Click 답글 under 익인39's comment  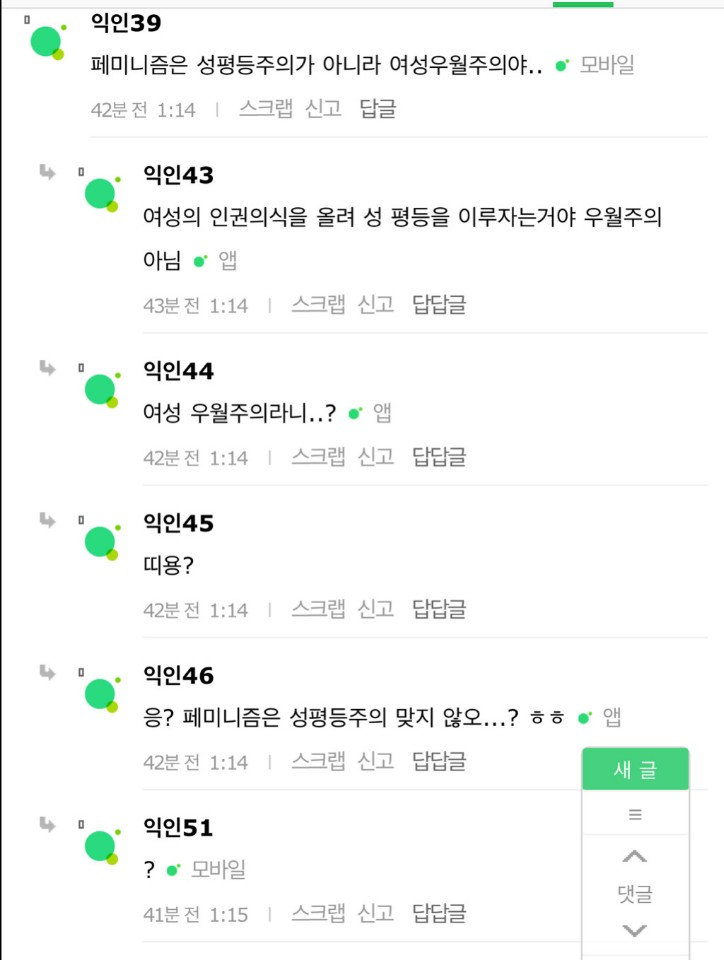click(377, 109)
